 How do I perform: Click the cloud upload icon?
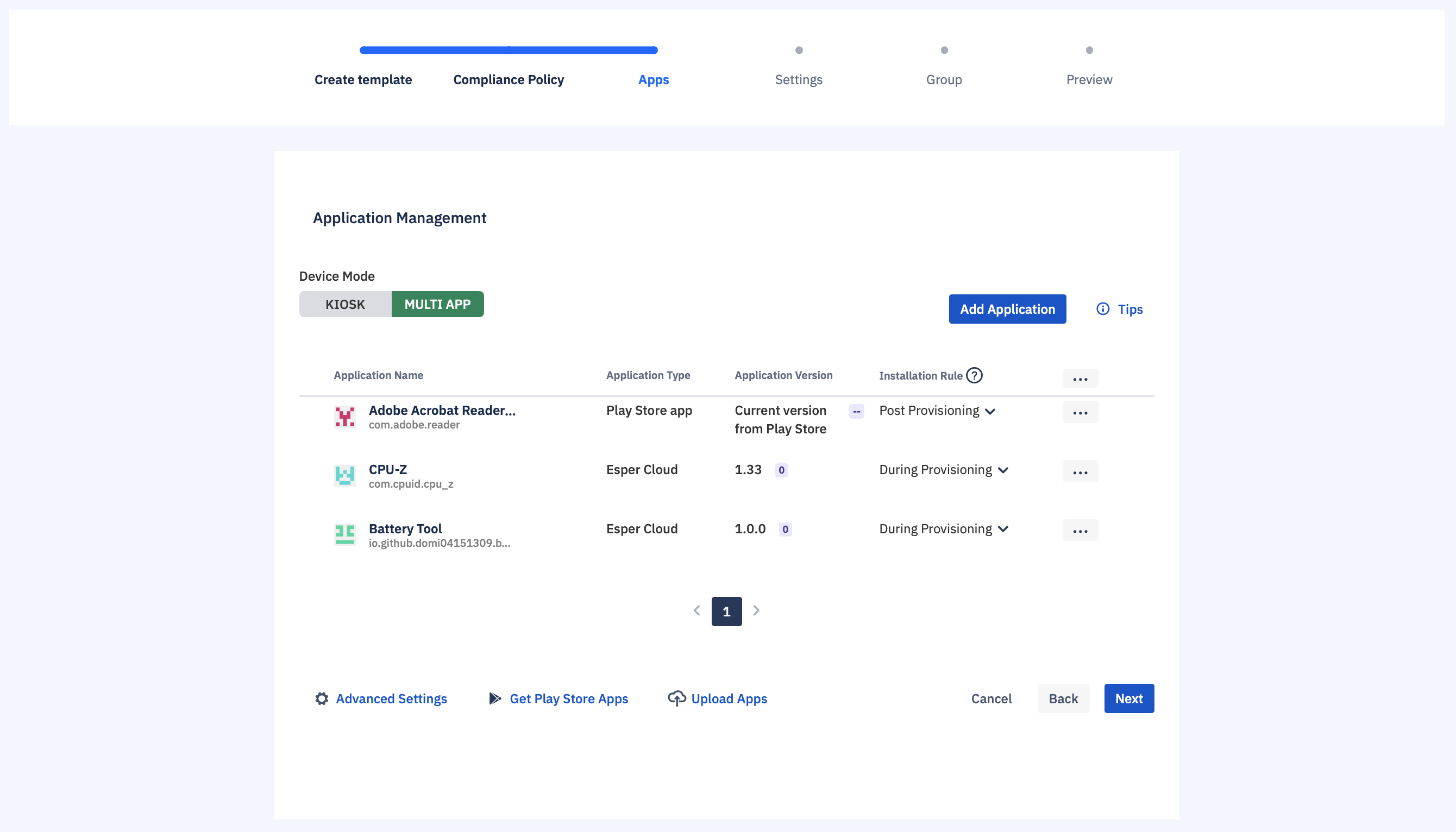pyautogui.click(x=677, y=698)
